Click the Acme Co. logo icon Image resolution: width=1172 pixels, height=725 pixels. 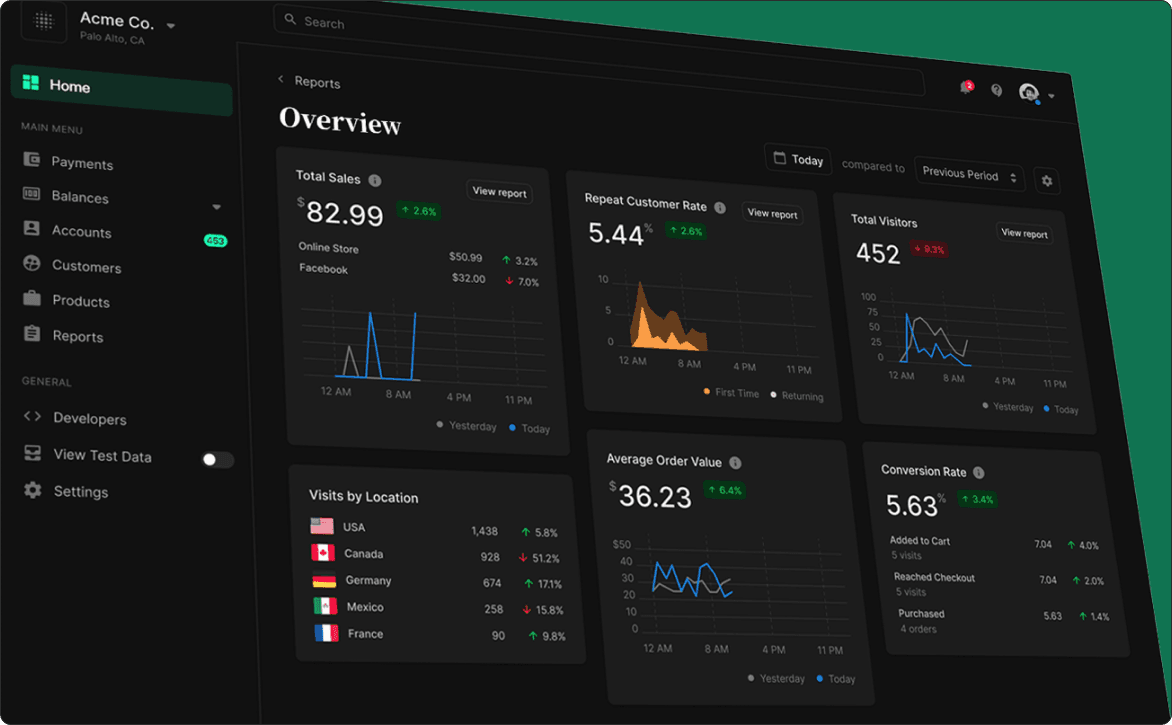pyautogui.click(x=43, y=21)
